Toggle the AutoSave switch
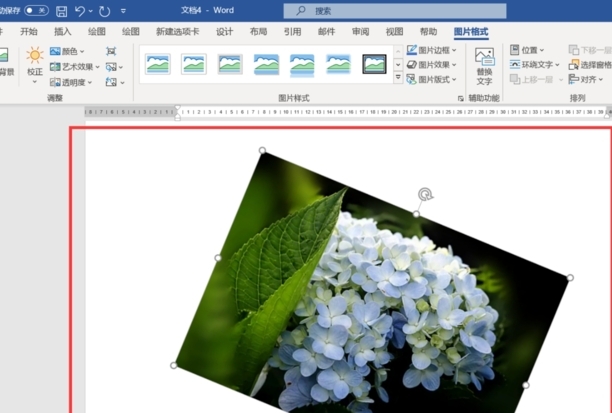The image size is (612, 413). (36, 11)
